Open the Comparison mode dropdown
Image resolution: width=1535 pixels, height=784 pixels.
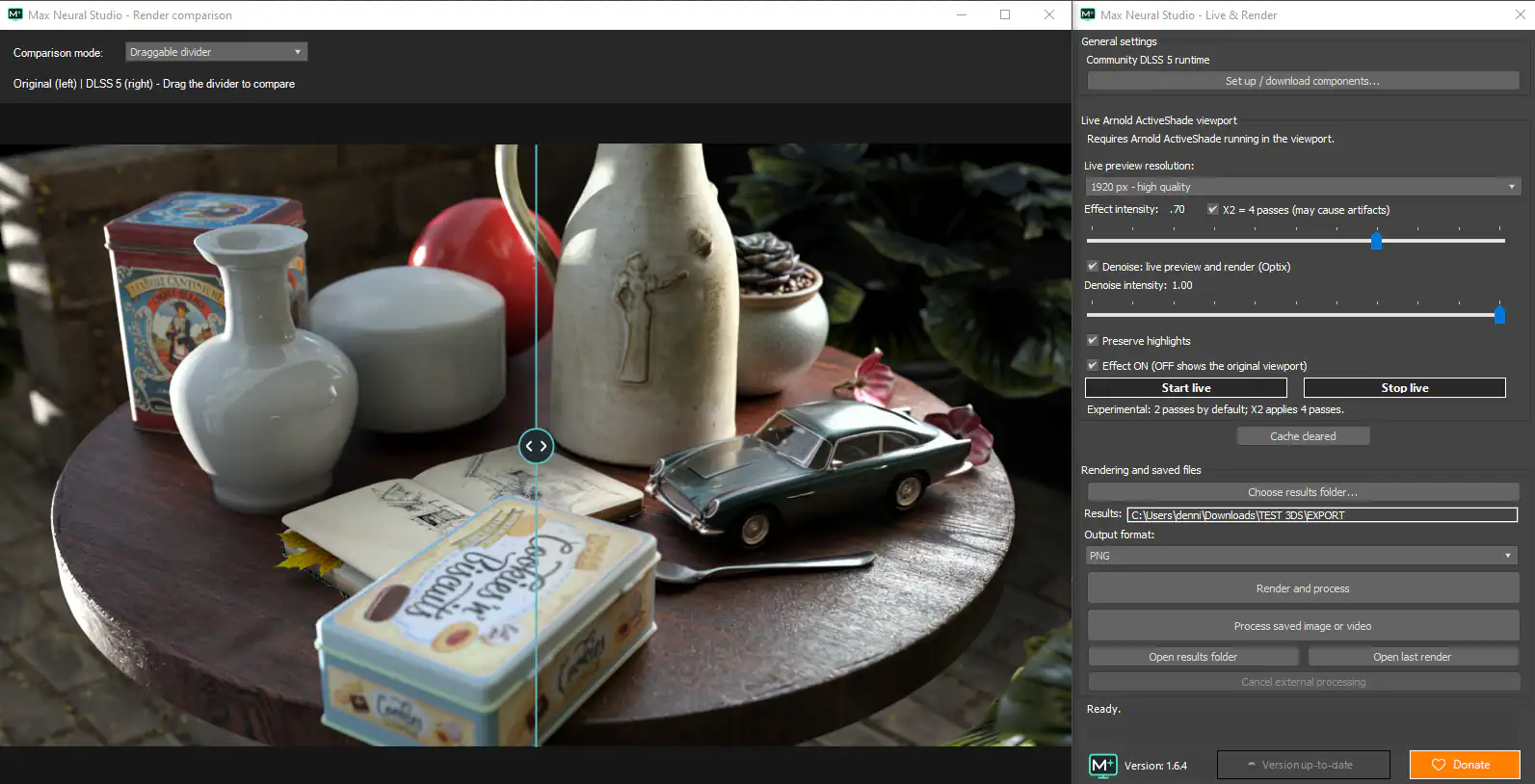pyautogui.click(x=216, y=52)
